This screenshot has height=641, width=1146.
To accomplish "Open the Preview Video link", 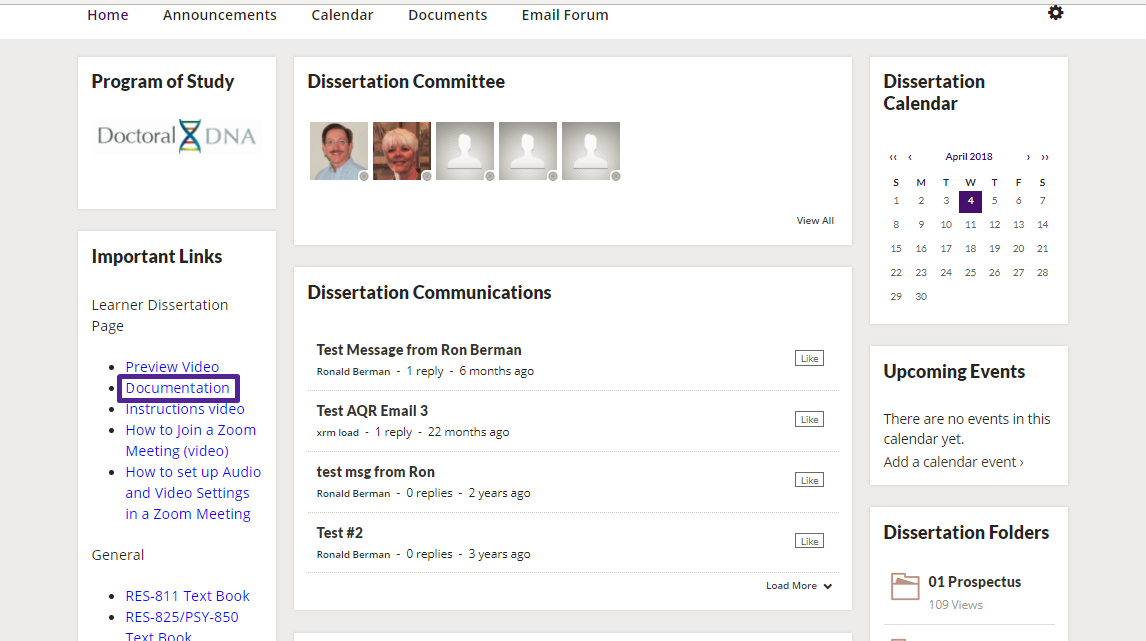I will click(172, 367).
